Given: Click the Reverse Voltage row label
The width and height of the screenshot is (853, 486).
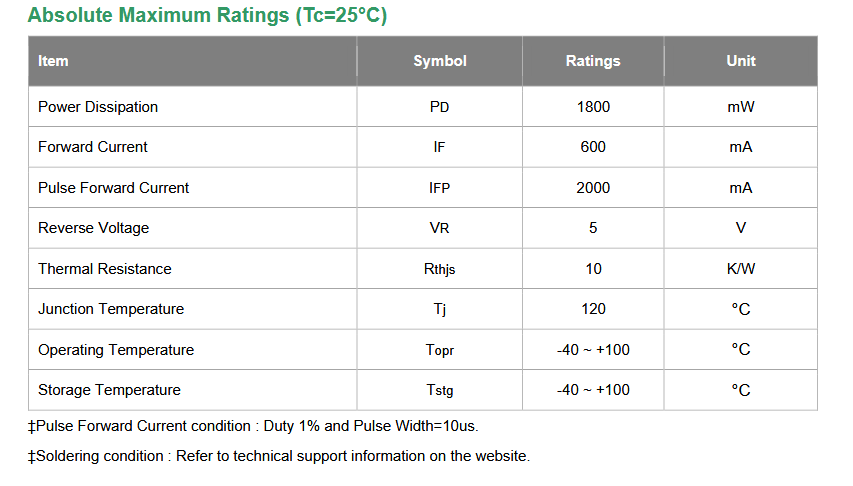Looking at the screenshot, I should point(94,228).
